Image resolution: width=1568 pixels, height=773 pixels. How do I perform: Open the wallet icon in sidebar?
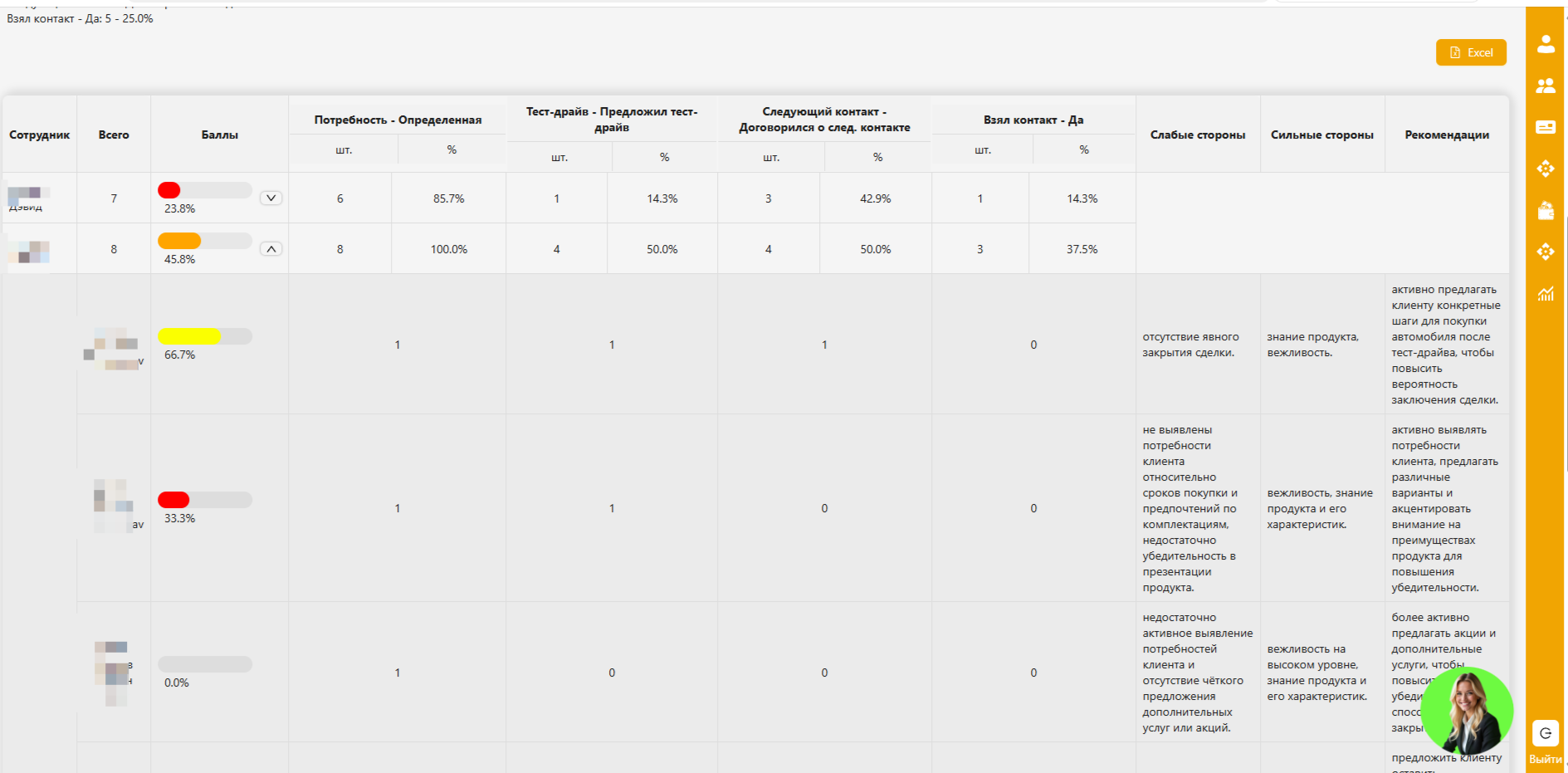tap(1545, 211)
